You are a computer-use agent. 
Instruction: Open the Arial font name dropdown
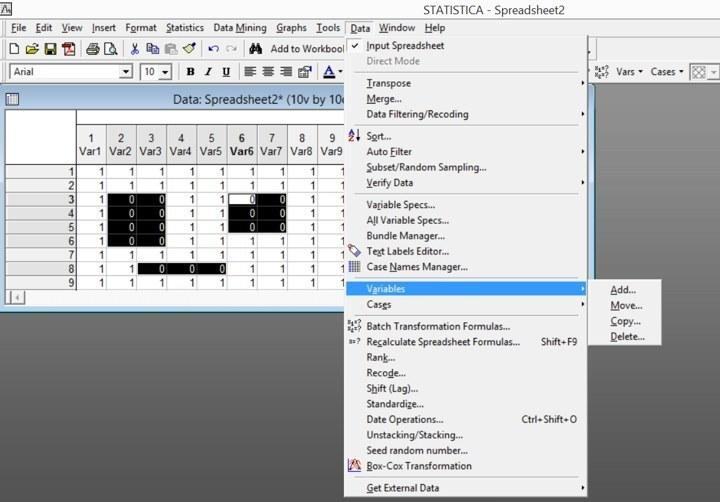(125, 72)
